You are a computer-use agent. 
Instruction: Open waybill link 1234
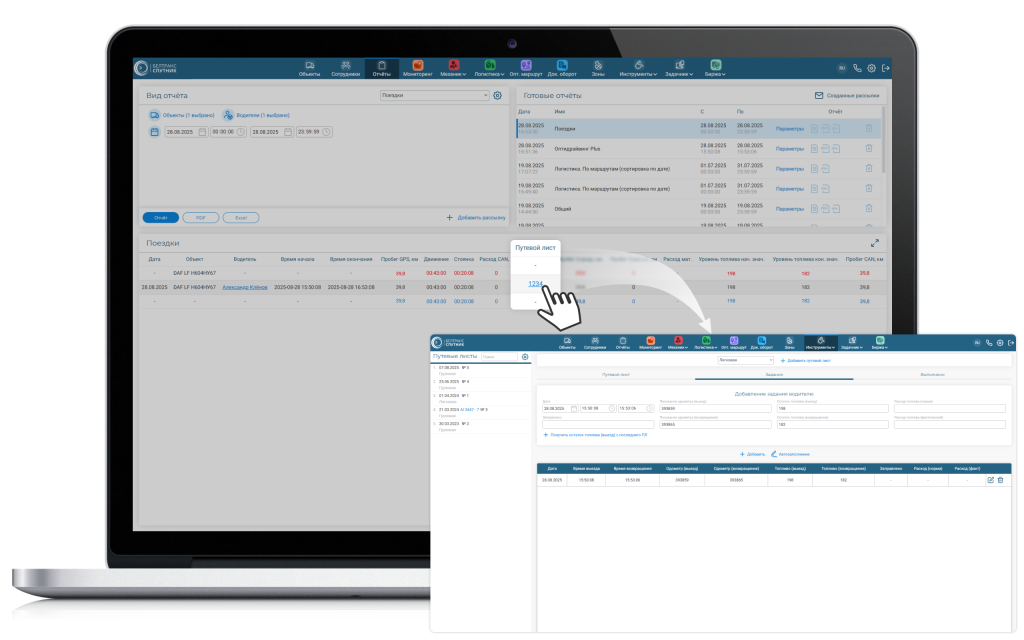coord(535,284)
